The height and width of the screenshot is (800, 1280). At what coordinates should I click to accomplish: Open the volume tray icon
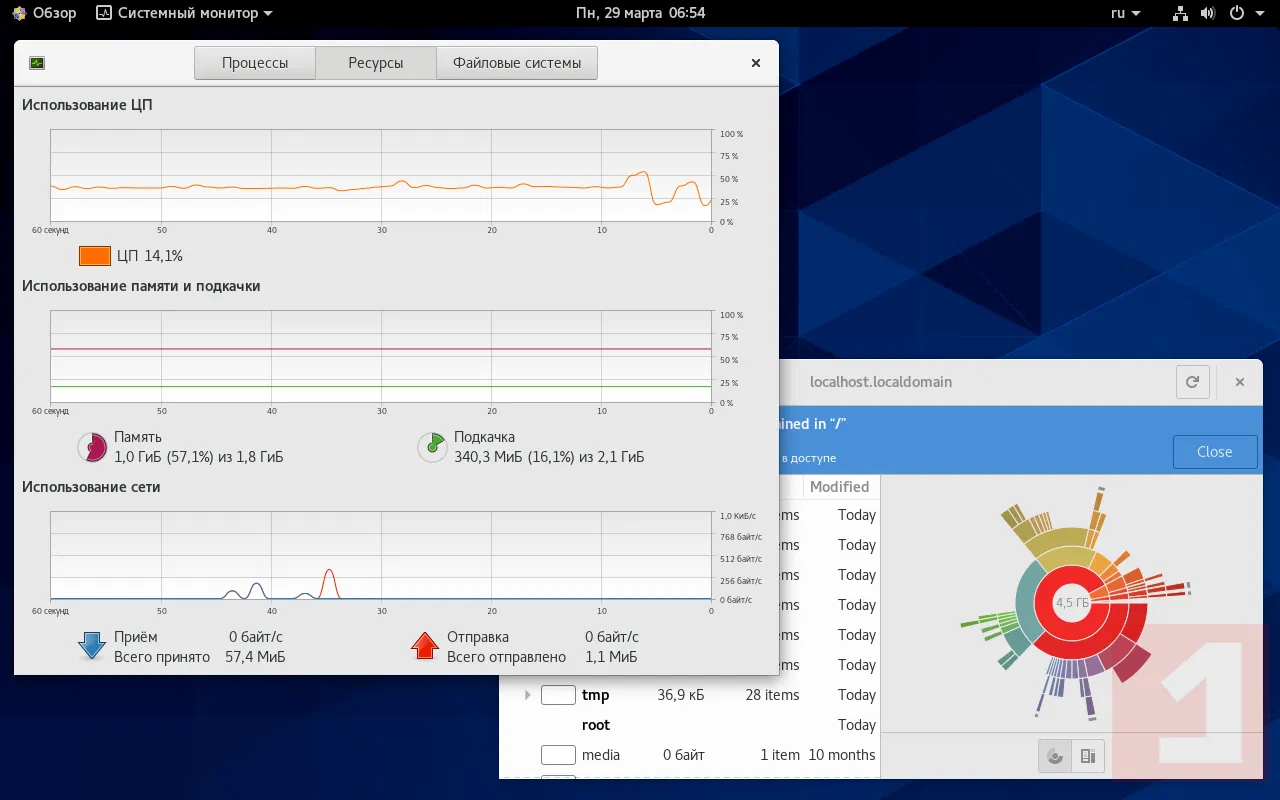tap(1208, 13)
